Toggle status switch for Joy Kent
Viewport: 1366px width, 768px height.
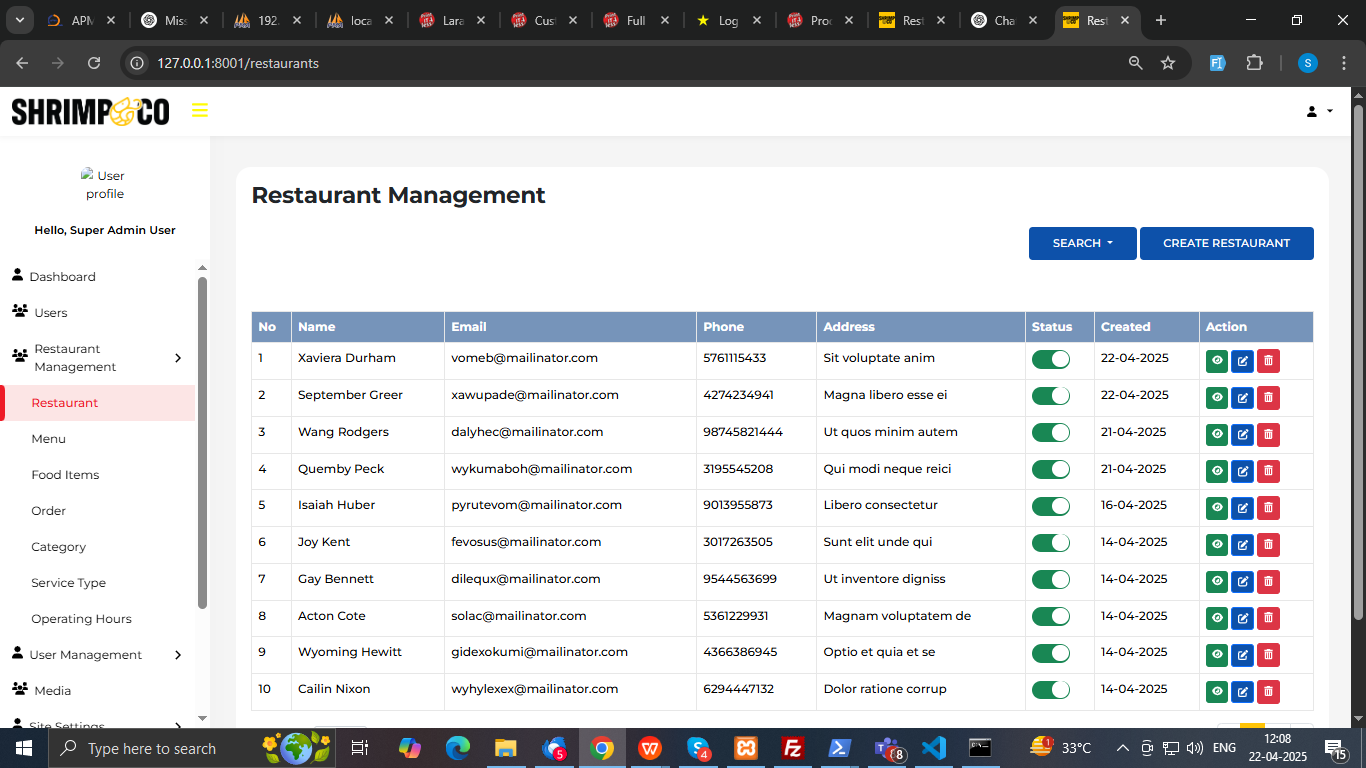point(1050,543)
